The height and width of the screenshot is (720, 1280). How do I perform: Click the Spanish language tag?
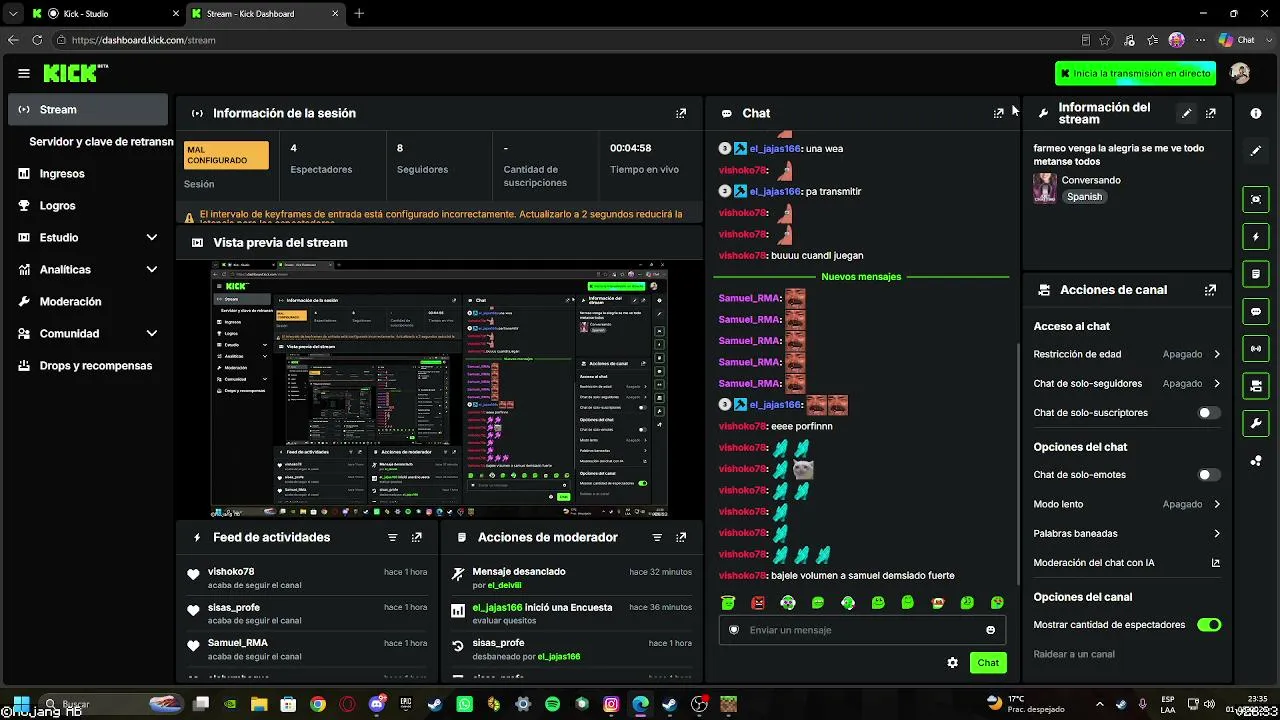(x=1084, y=197)
